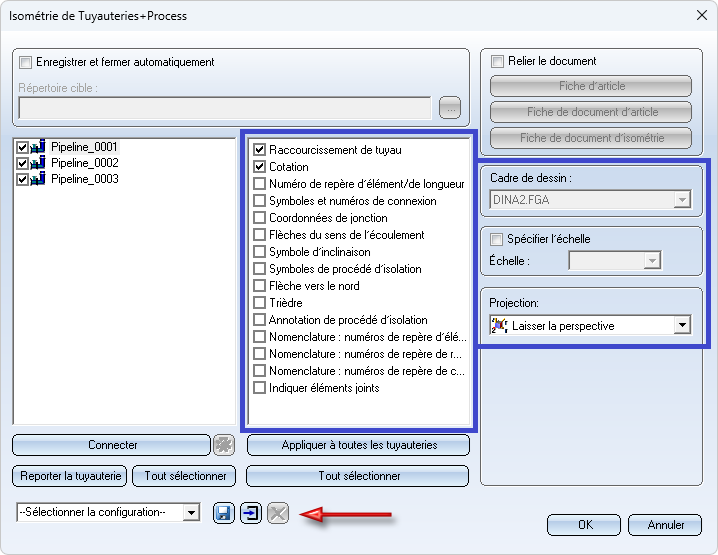The height and width of the screenshot is (555, 718).
Task: Click Tout sélectionner under the pipeline list
Action: [185, 476]
